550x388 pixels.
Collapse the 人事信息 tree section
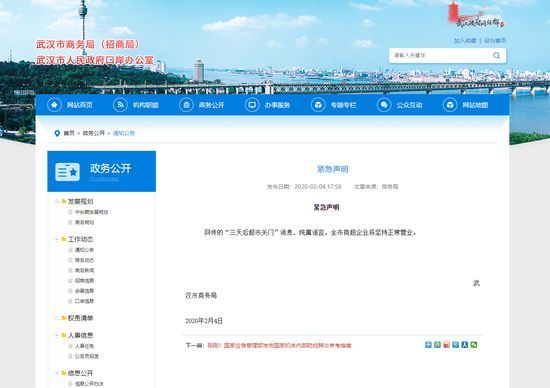tap(57, 335)
